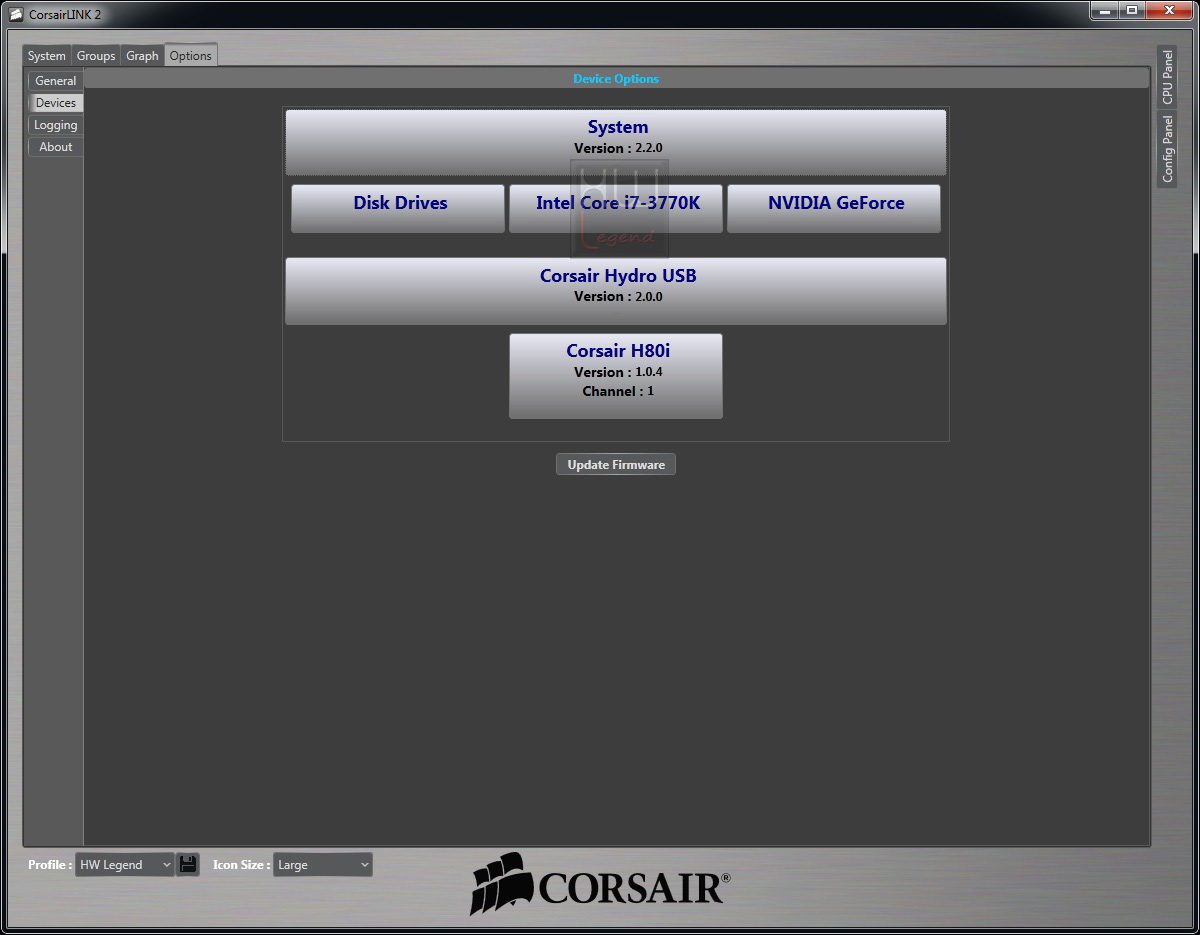Switch to the System tab
The image size is (1200, 935).
47,56
